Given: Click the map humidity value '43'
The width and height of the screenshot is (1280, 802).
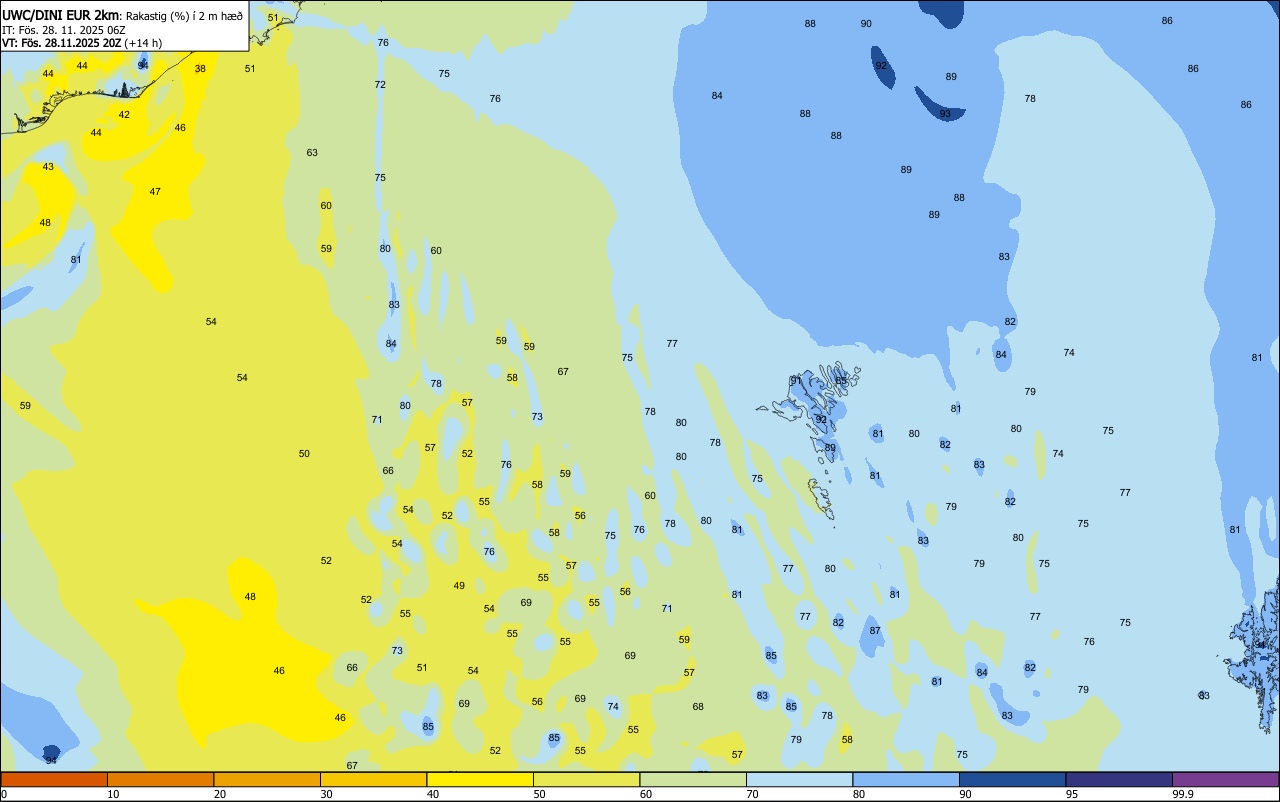Looking at the screenshot, I should 48,167.
